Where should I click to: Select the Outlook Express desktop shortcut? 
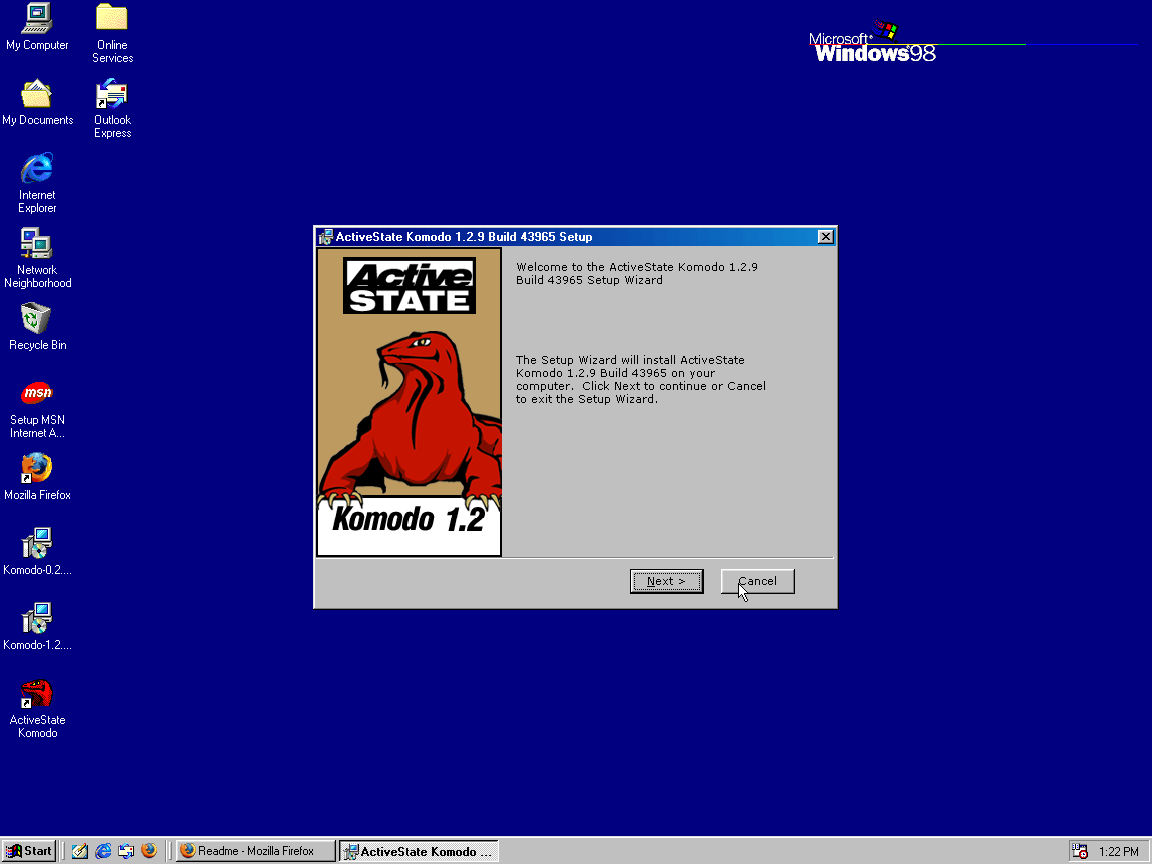click(x=112, y=109)
